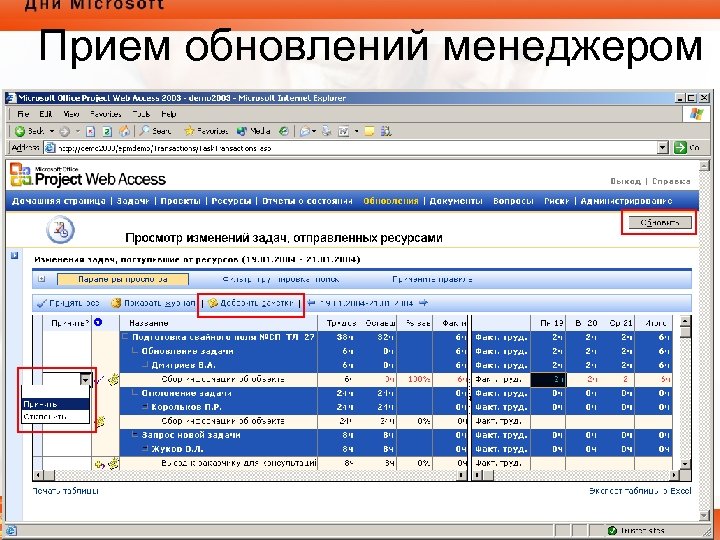The width and height of the screenshot is (720, 540).
Task: Collapse the Жуков О.Л. resource row
Action: click(x=145, y=449)
